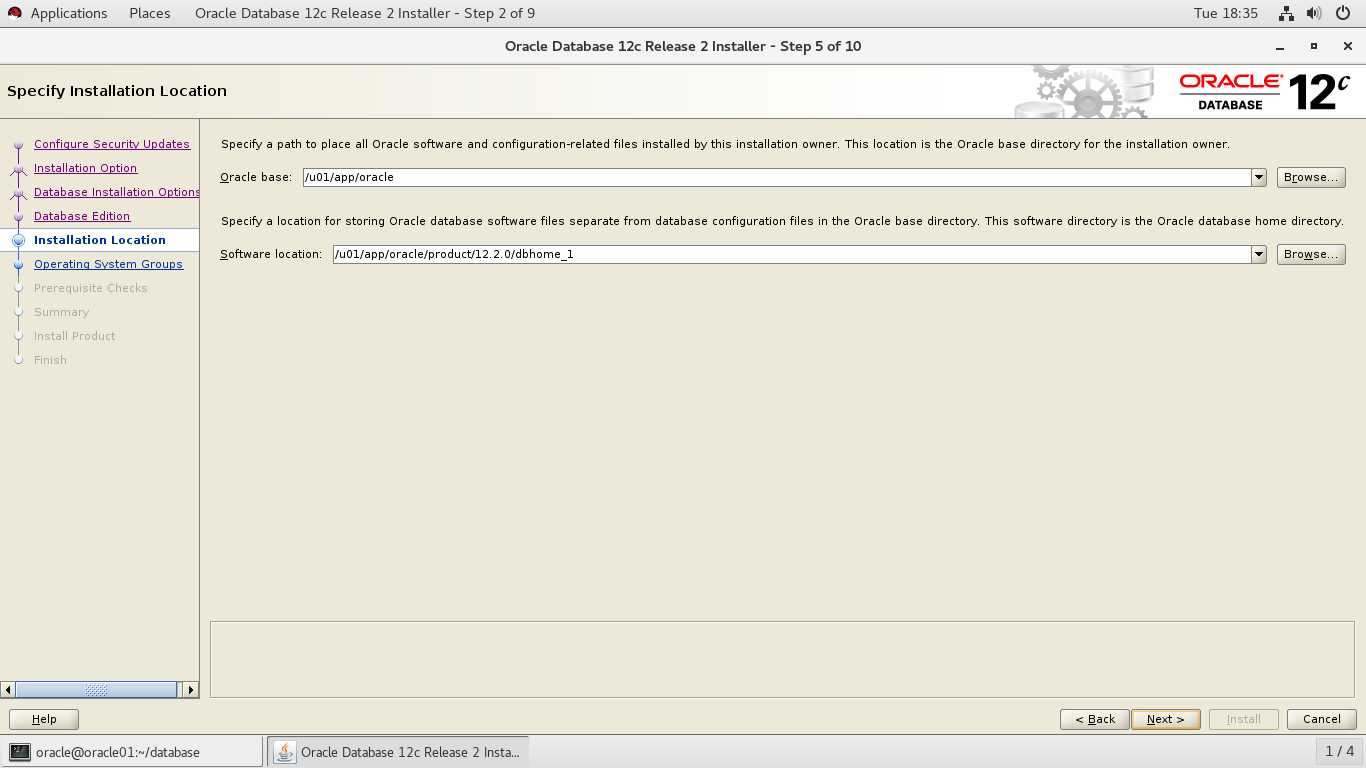Click the sidebar scrollbar right arrow
1366x768 pixels.
click(x=190, y=690)
